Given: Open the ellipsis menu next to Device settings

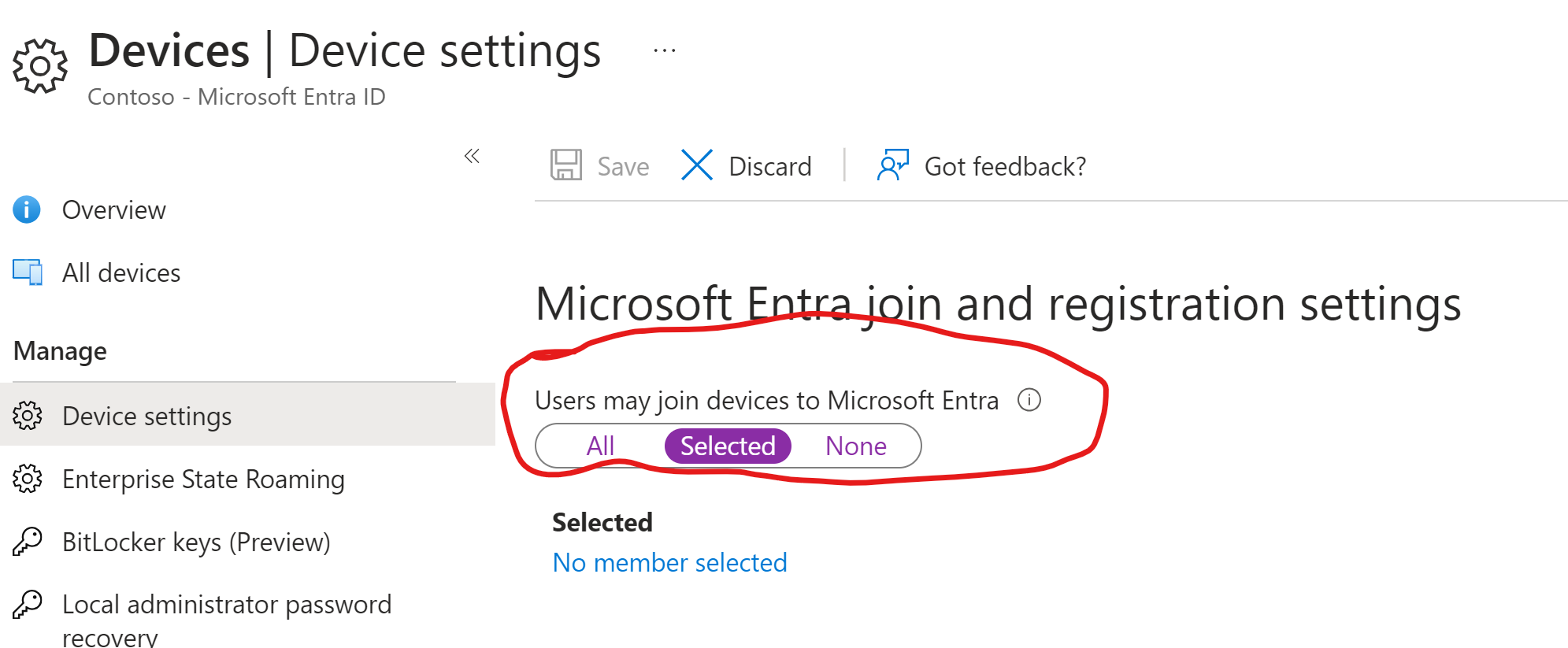Looking at the screenshot, I should [663, 50].
